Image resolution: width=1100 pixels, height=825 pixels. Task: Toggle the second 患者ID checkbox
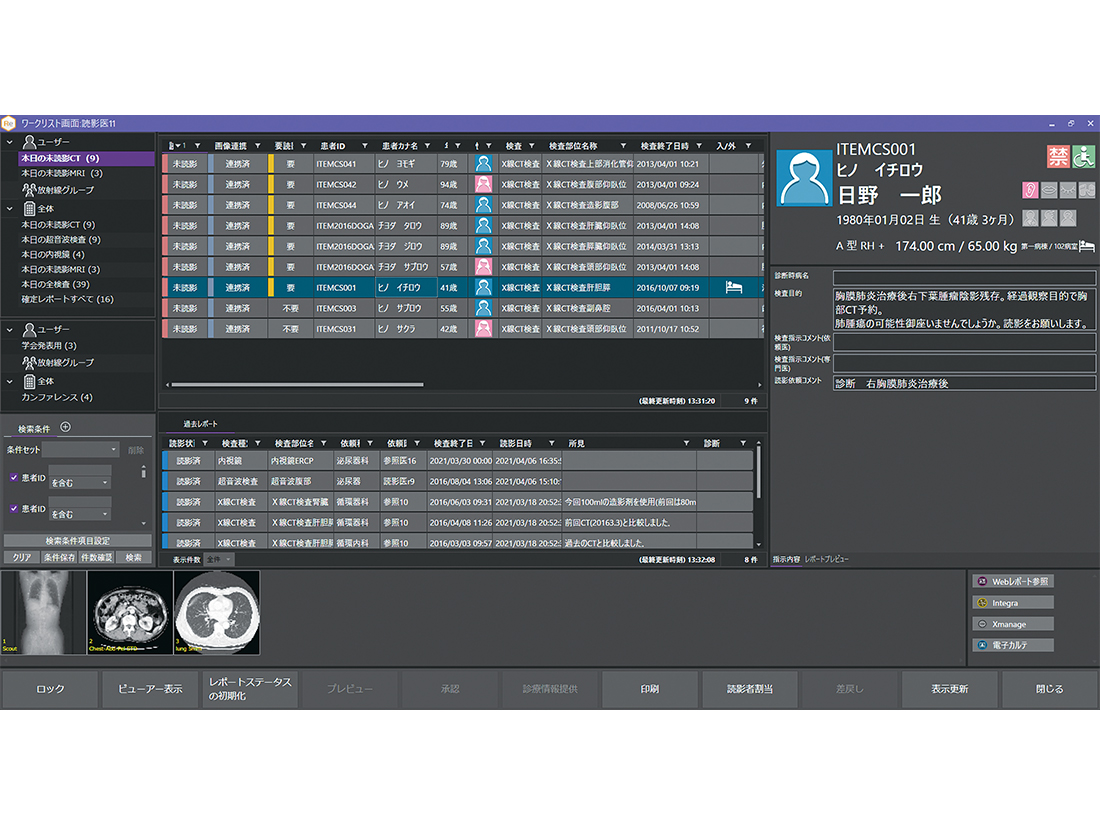tap(14, 509)
